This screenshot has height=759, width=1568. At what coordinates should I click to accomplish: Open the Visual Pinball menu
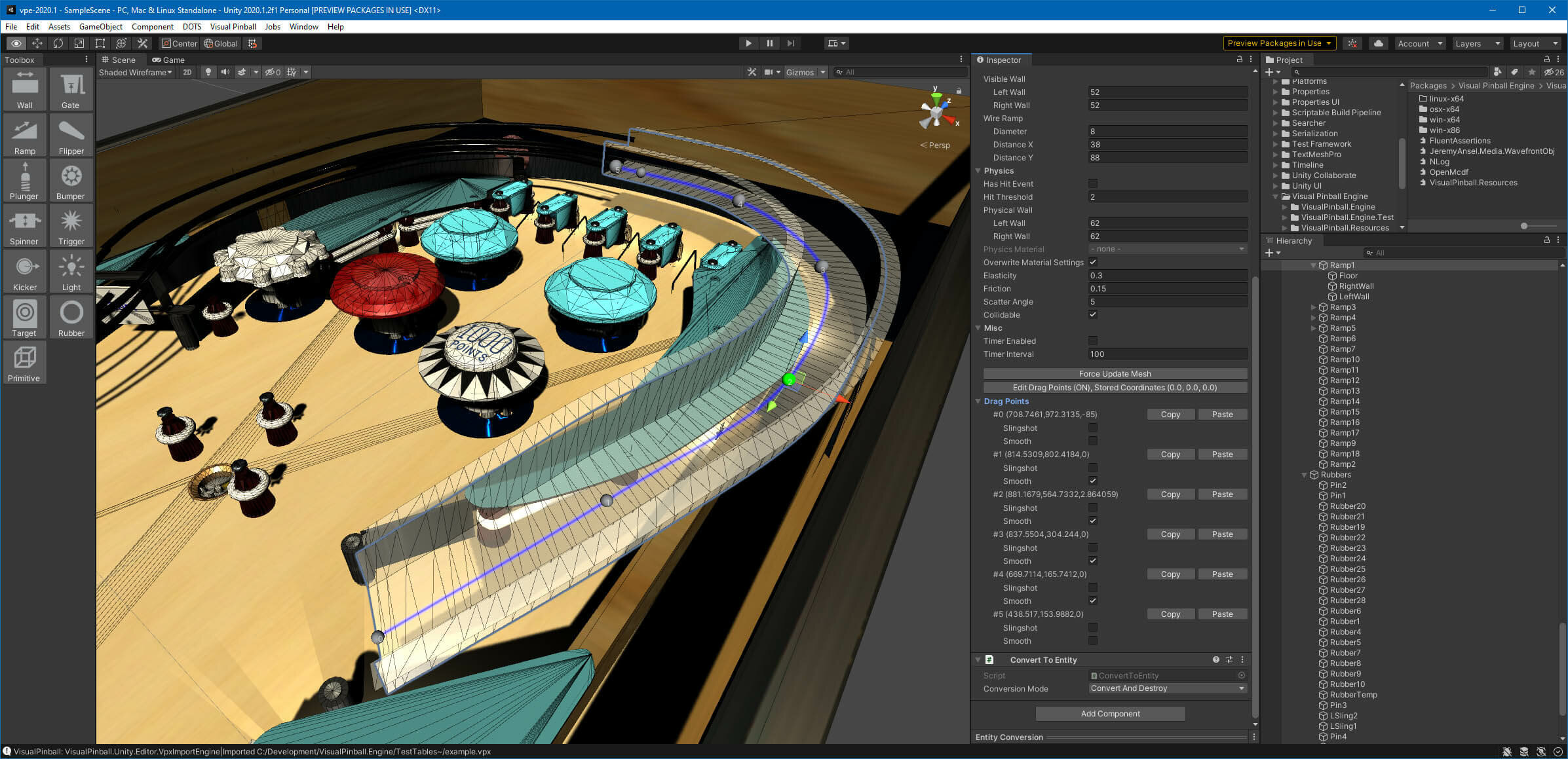tap(233, 27)
